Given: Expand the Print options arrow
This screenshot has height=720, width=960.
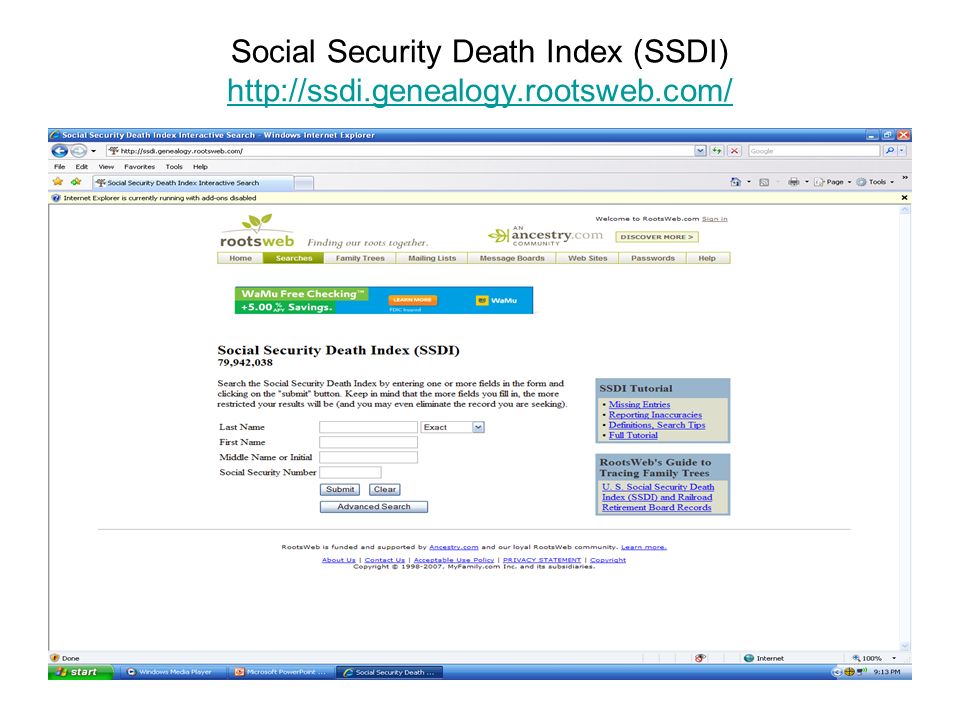Looking at the screenshot, I should pyautogui.click(x=806, y=182).
